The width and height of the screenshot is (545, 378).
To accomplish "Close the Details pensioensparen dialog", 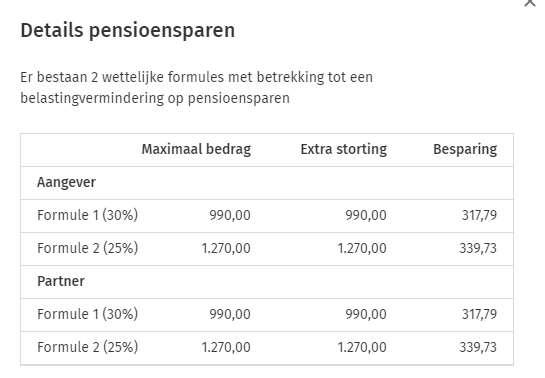I will click(x=530, y=2).
